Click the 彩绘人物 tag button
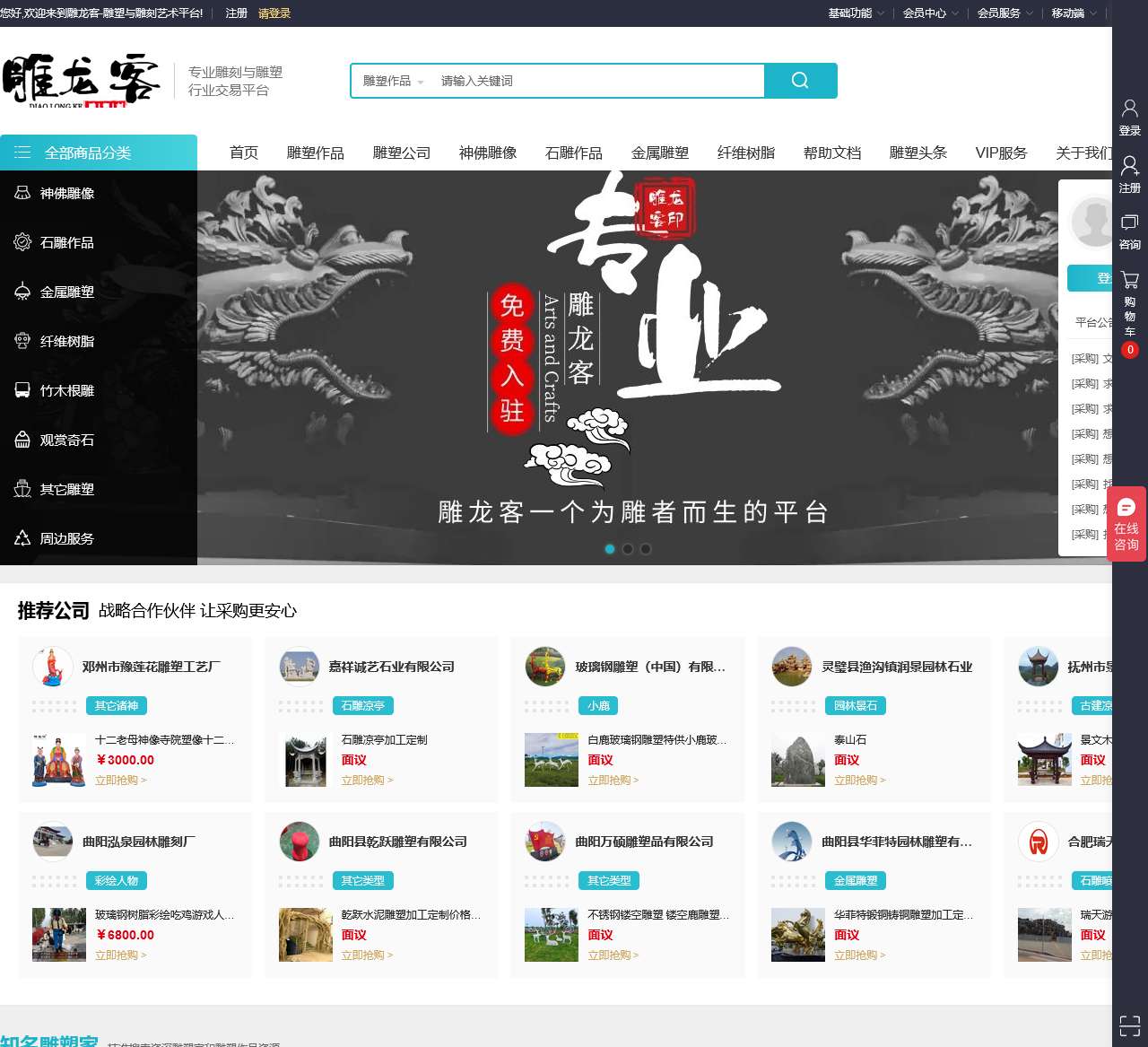The height and width of the screenshot is (1047, 1148). point(117,881)
